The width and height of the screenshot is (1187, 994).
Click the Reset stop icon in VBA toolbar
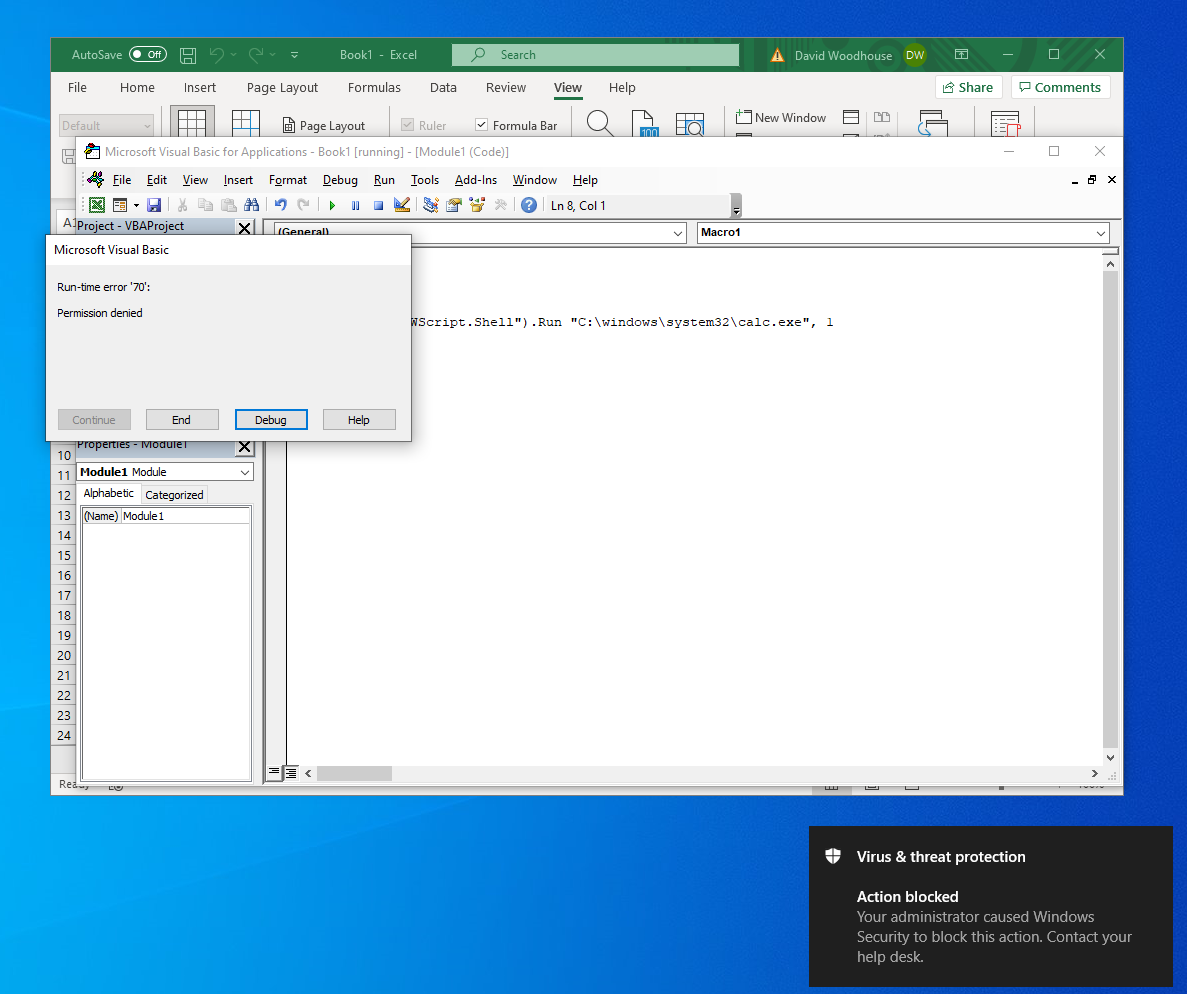tap(379, 205)
